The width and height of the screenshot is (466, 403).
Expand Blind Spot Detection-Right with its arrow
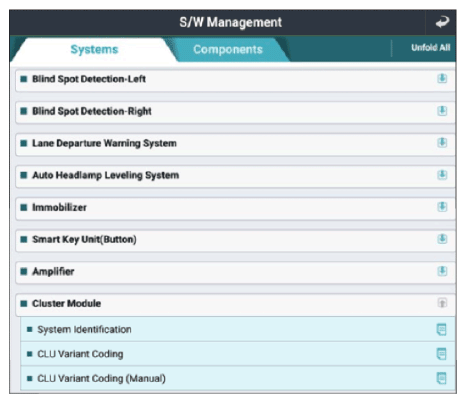(x=442, y=111)
